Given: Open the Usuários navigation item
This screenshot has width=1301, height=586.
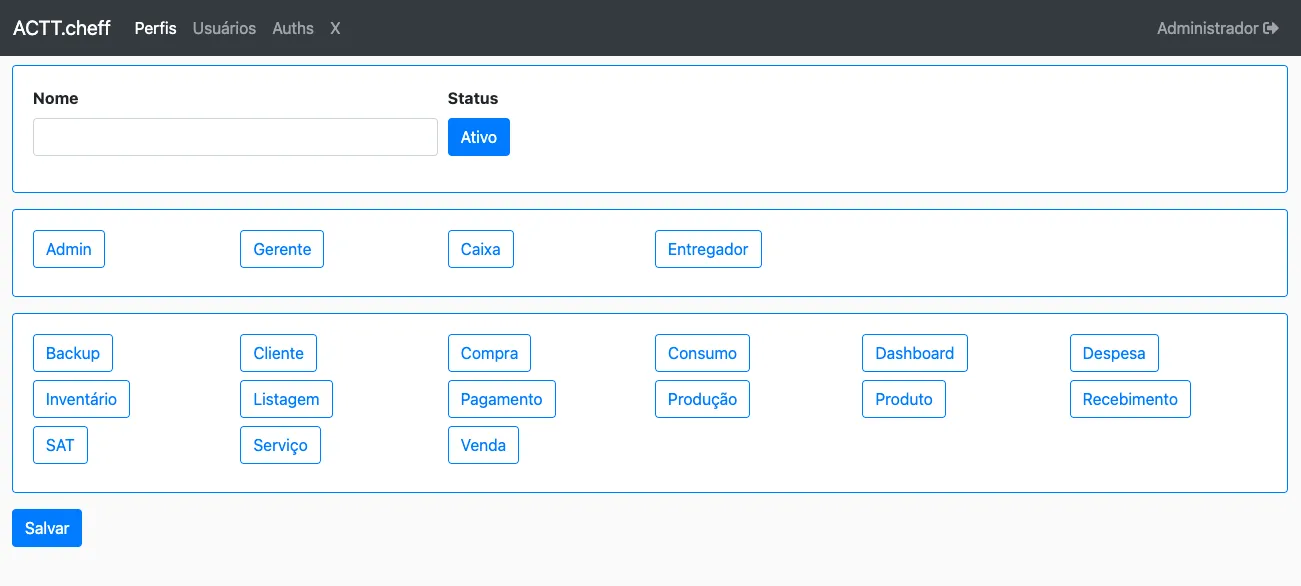Looking at the screenshot, I should [224, 28].
